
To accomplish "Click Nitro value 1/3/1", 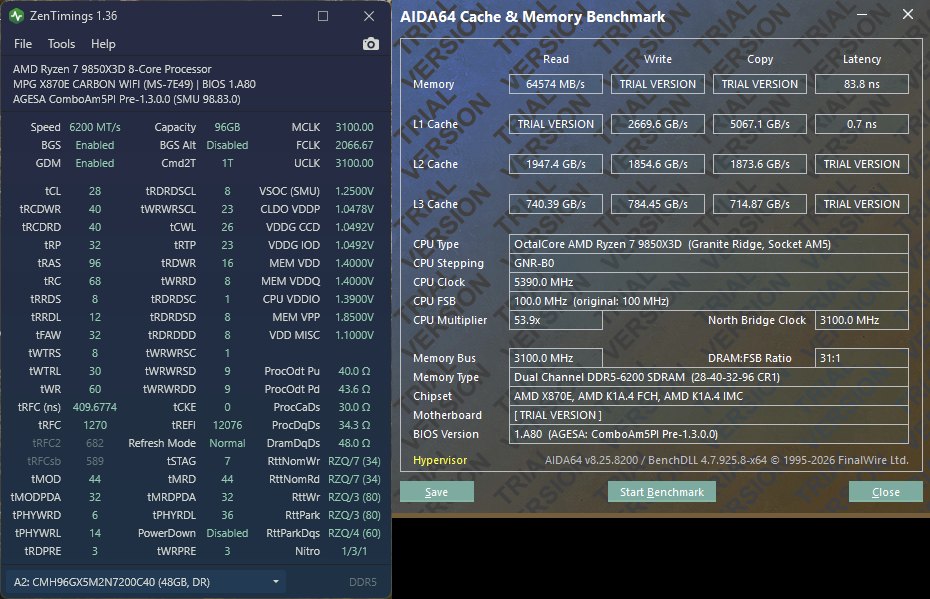I will coord(354,551).
